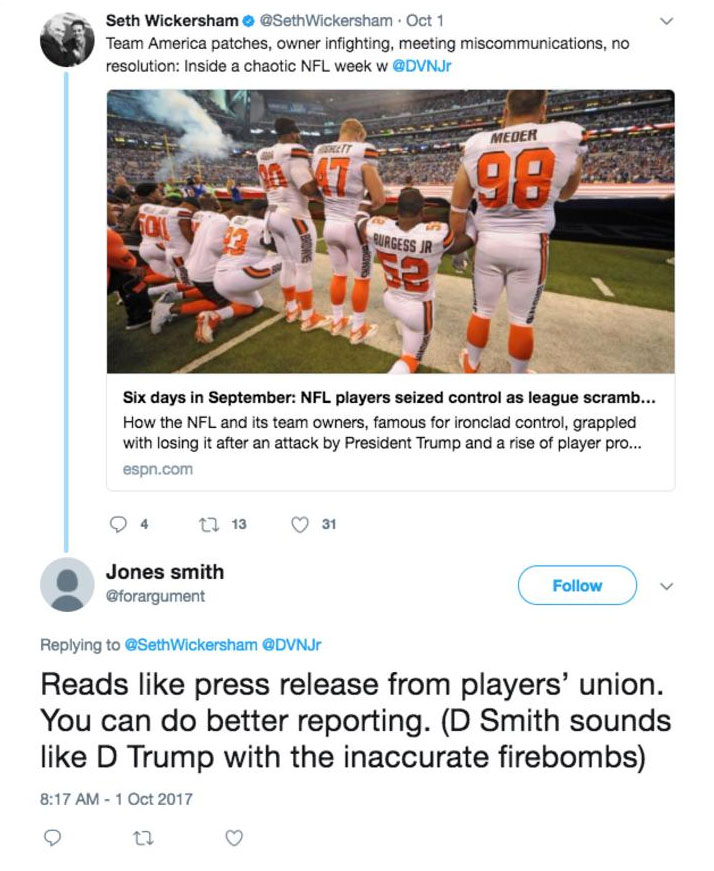This screenshot has height=871, width=714.
Task: Reply to Seth Wickersham's tweet
Action: pyautogui.click(x=116, y=523)
